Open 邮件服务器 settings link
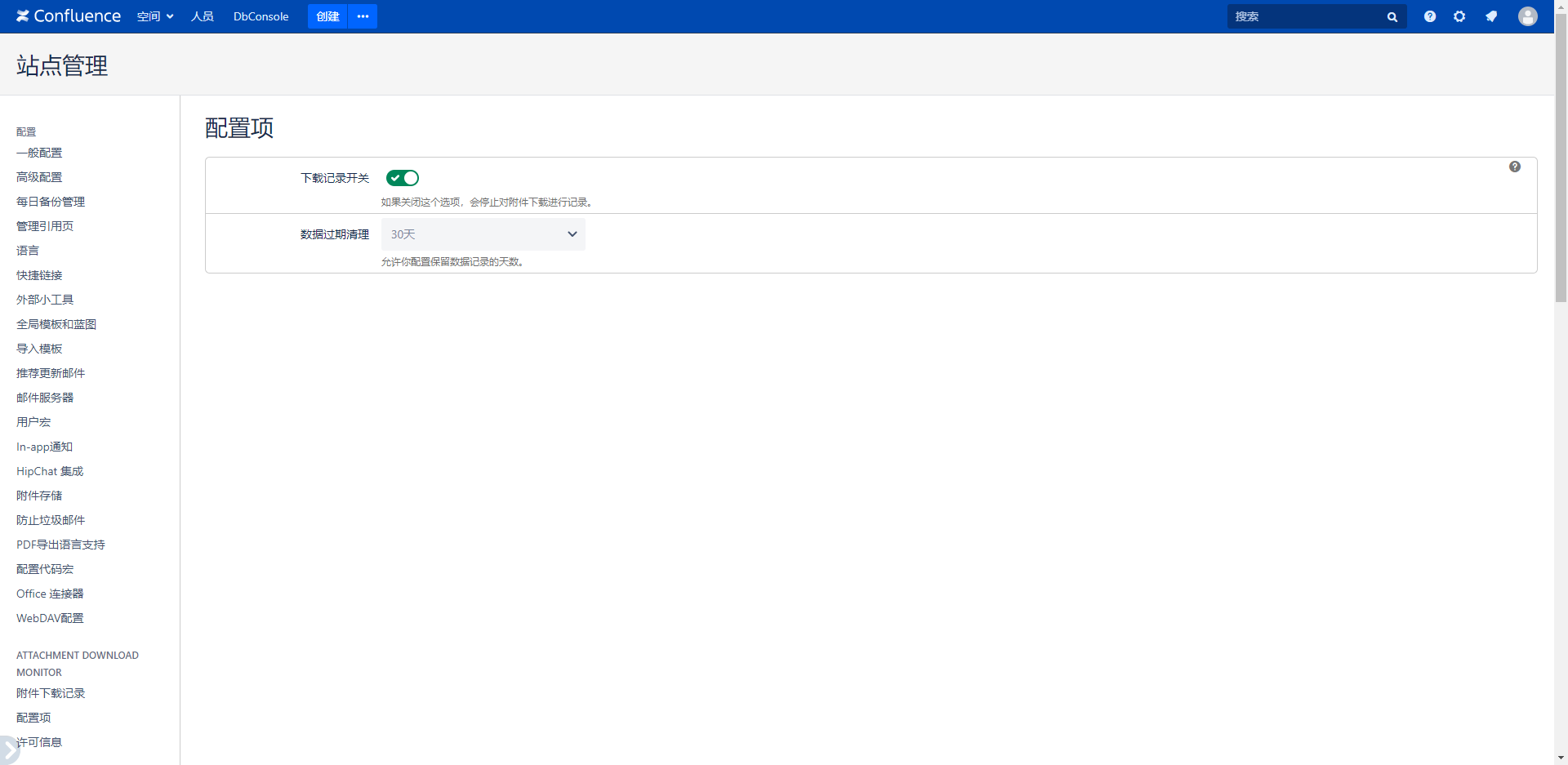The width and height of the screenshot is (1568, 765). point(45,398)
